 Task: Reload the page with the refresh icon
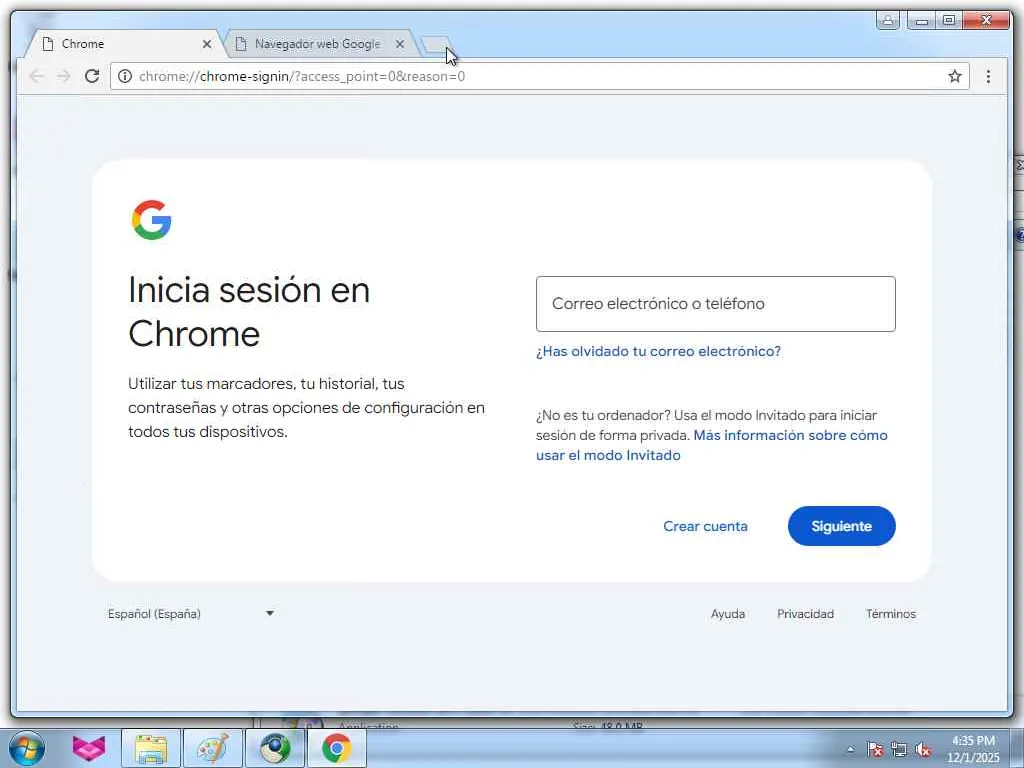coord(92,76)
